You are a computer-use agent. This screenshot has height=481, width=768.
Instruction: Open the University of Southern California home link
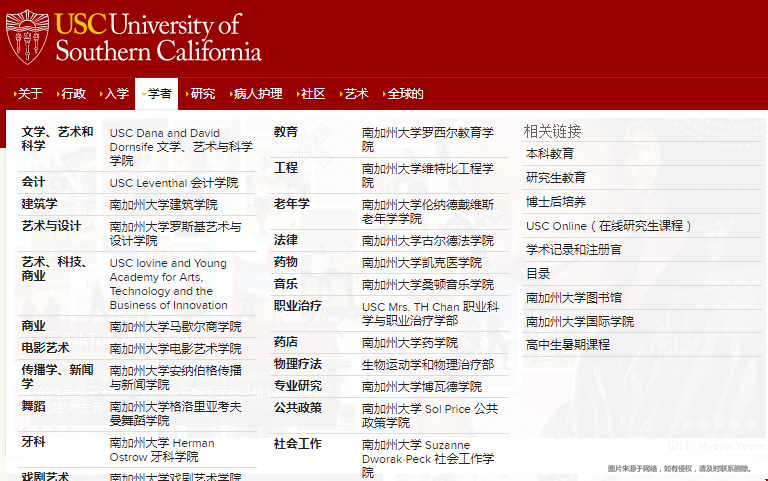tap(159, 37)
